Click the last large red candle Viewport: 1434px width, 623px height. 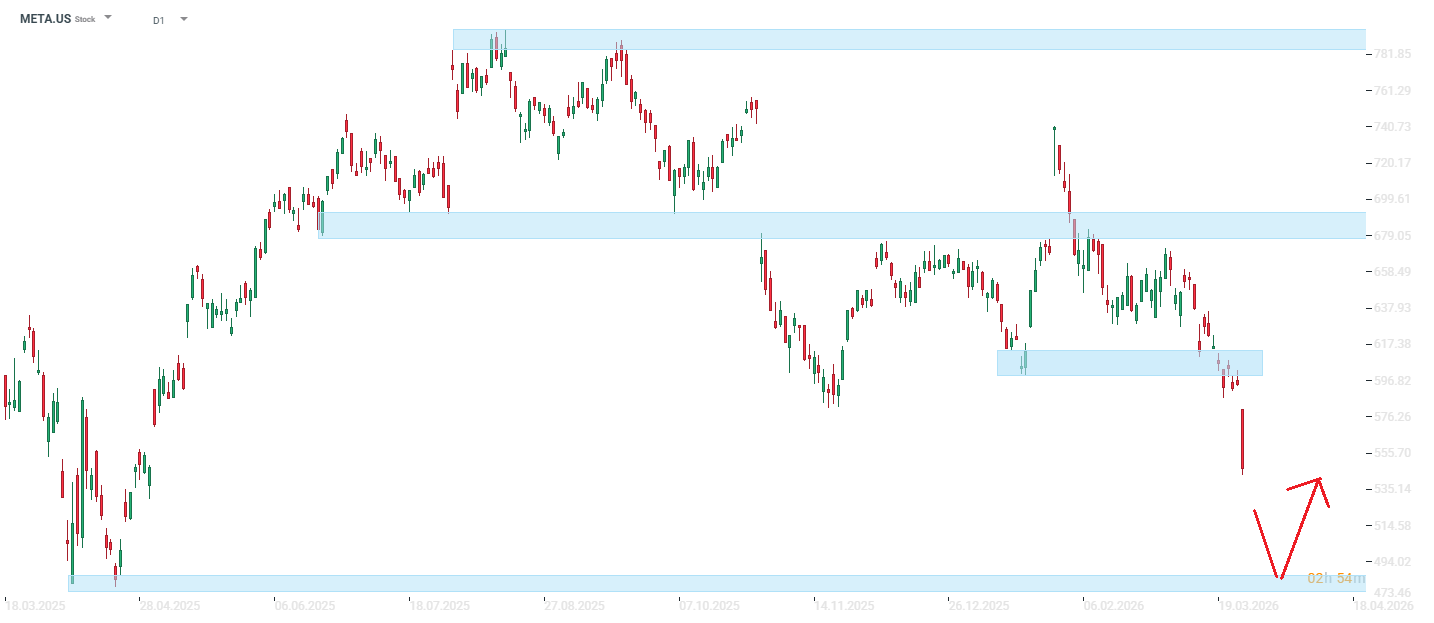(x=1242, y=440)
